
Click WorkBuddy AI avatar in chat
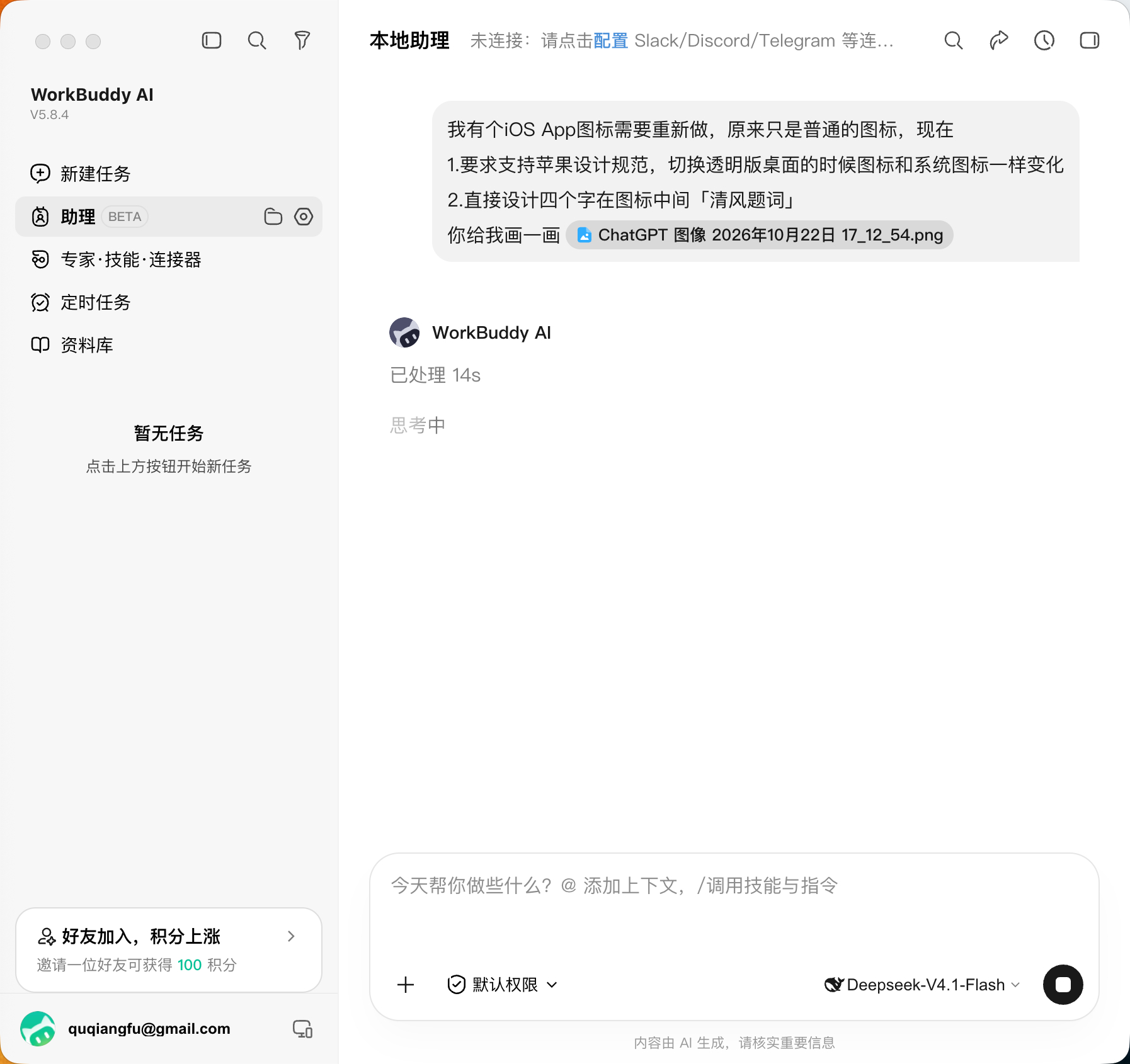tap(404, 332)
